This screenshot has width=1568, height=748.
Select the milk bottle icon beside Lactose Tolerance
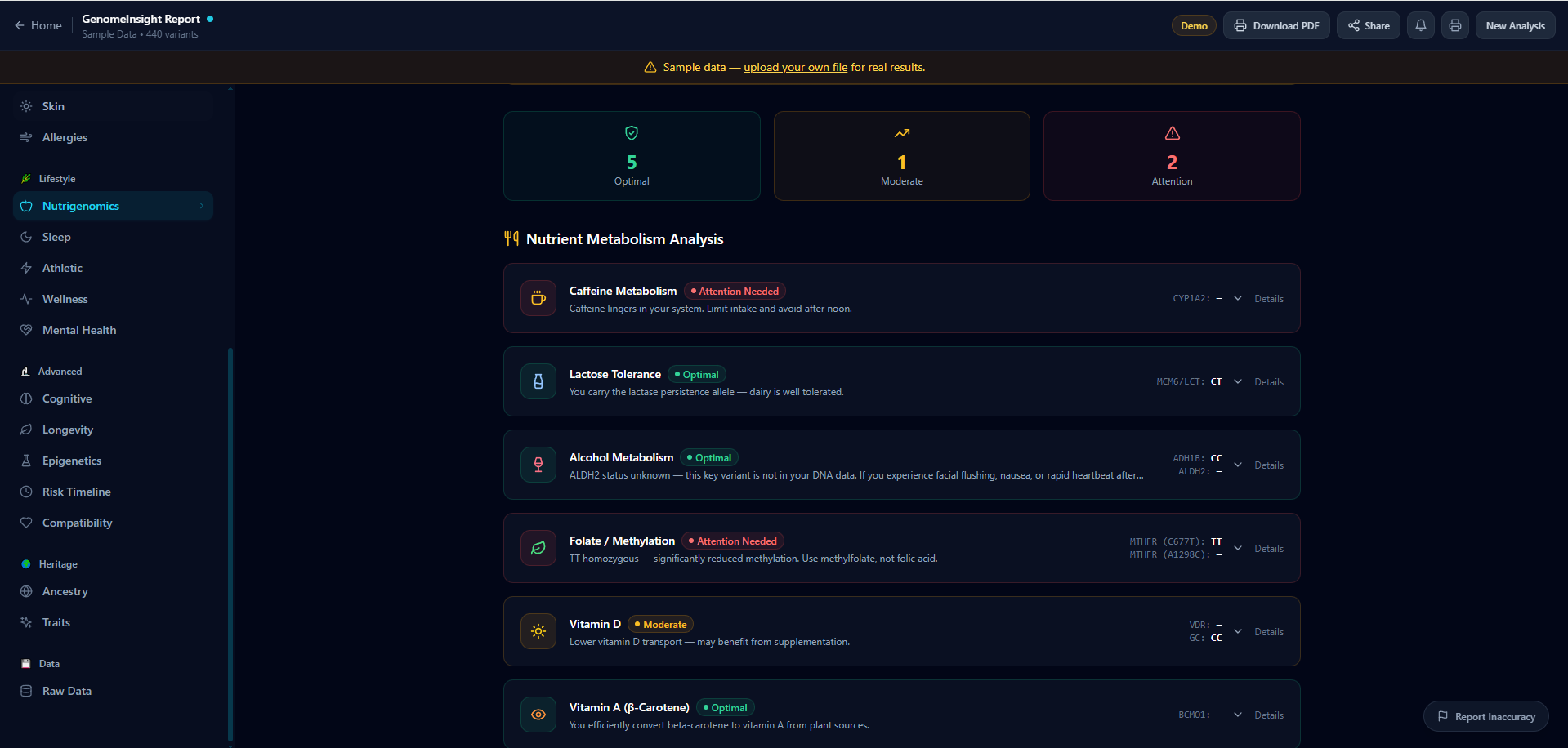(538, 381)
